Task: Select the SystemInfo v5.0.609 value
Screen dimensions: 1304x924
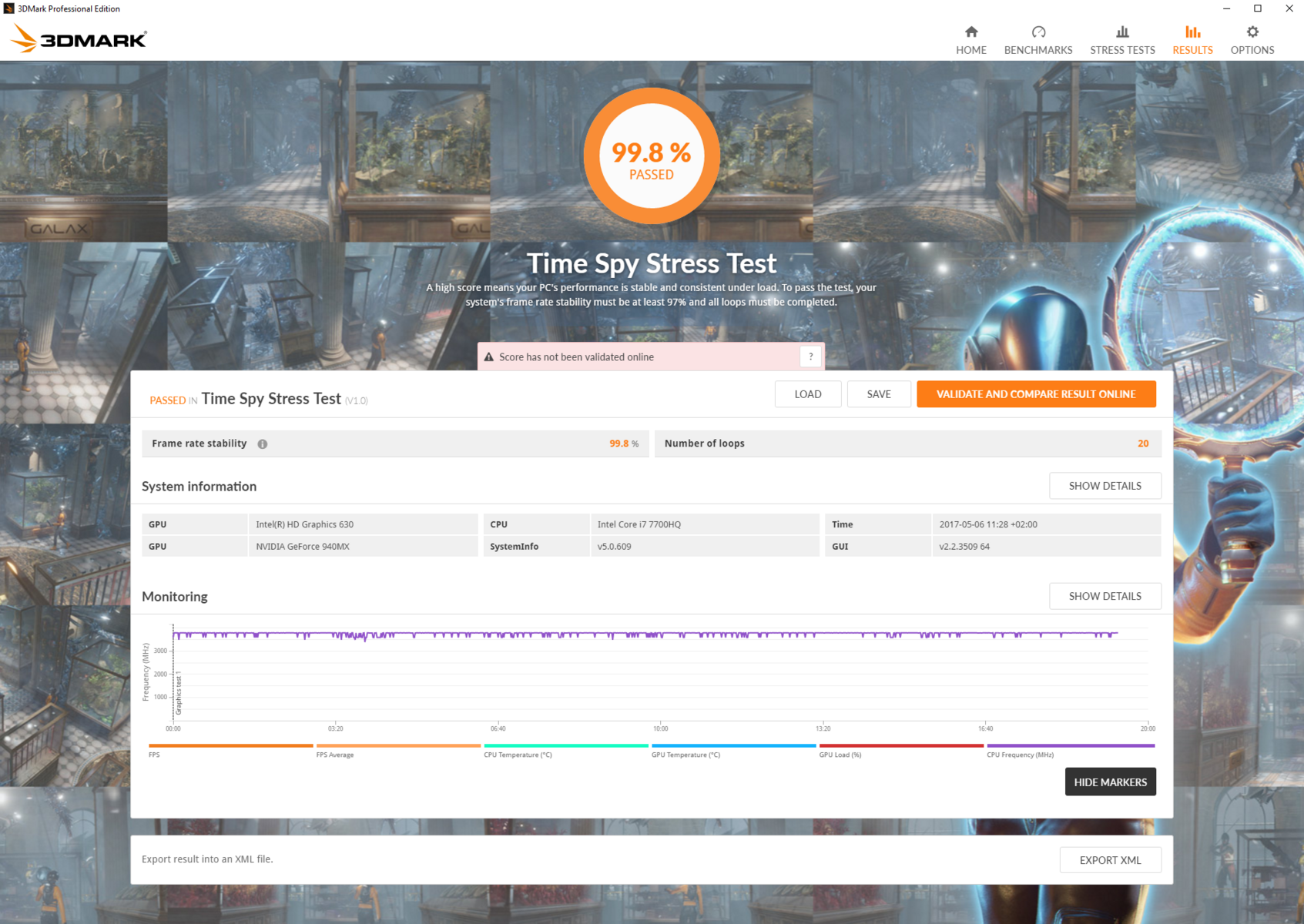Action: 615,547
